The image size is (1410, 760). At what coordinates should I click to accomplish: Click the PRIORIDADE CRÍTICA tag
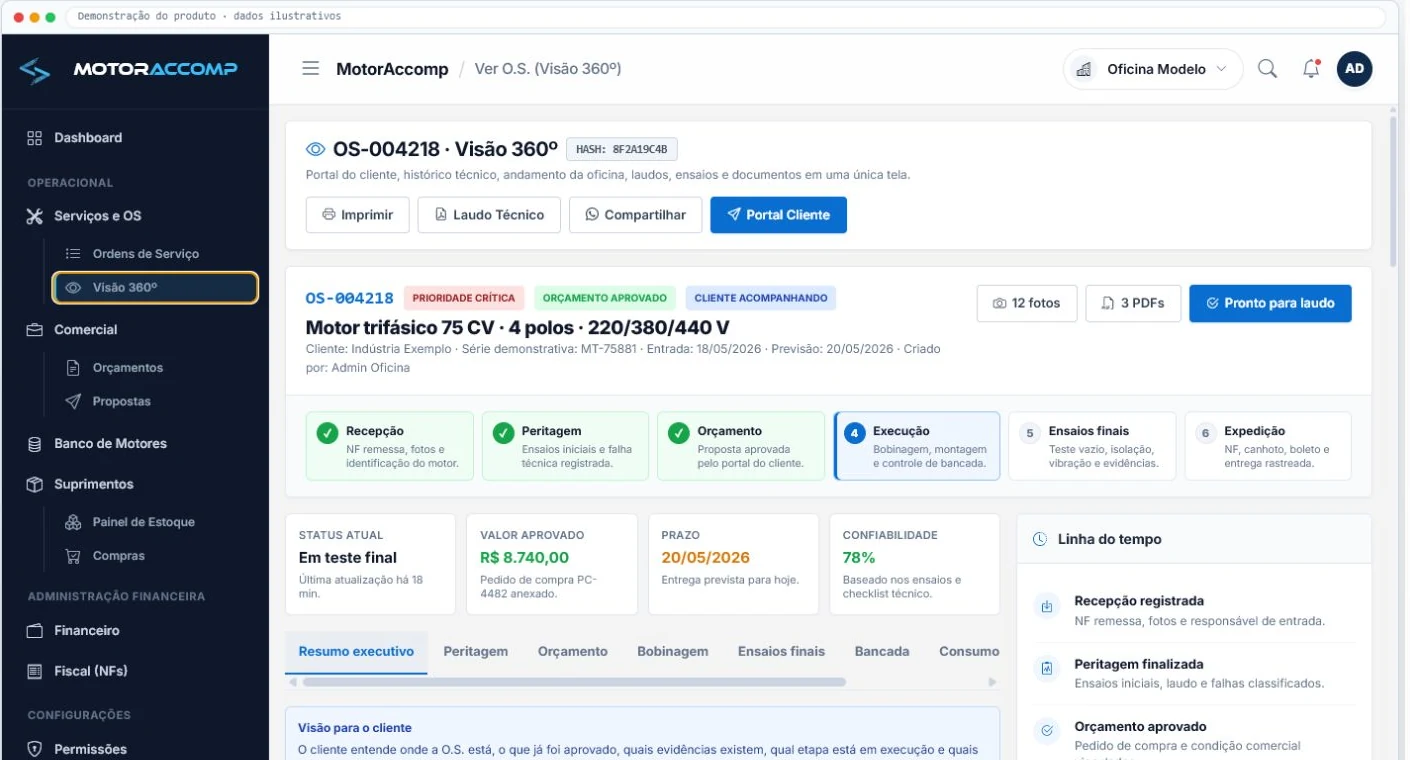[464, 298]
